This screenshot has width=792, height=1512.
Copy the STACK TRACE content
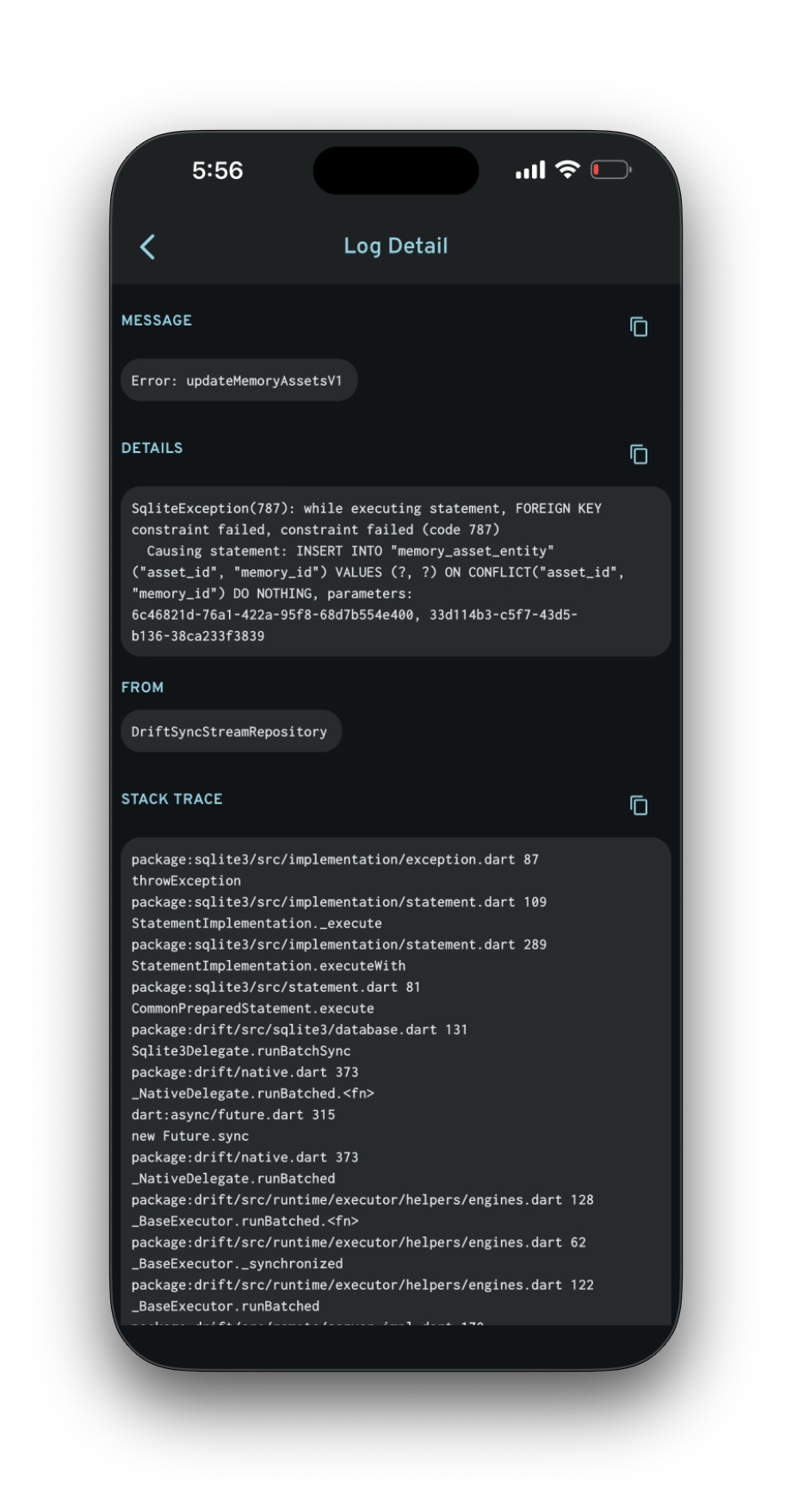[x=639, y=806]
